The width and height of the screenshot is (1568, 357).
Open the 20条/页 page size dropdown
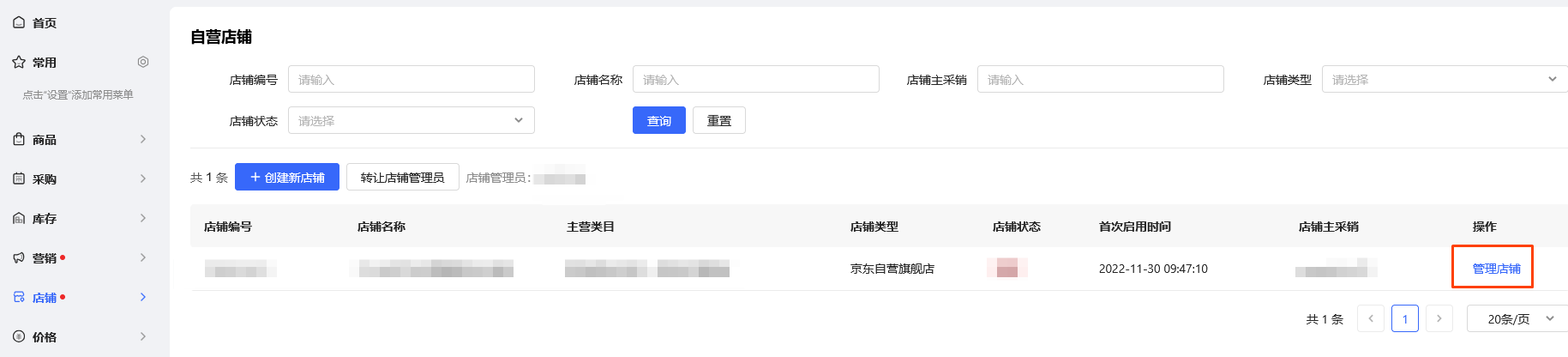(1517, 318)
